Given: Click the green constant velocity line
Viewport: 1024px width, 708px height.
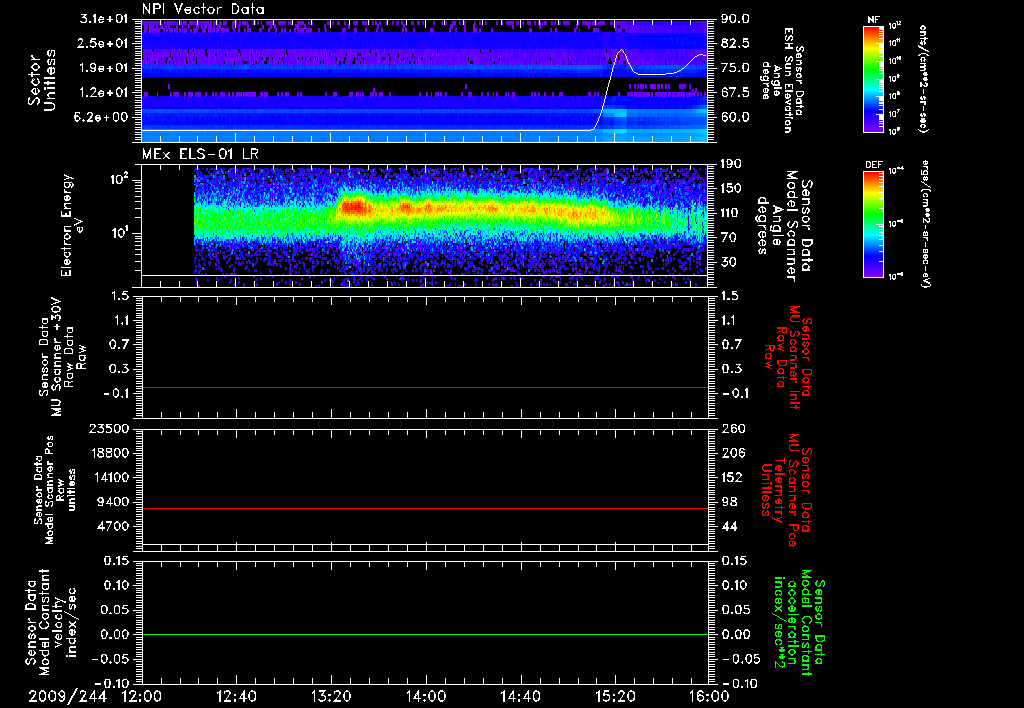Looking at the screenshot, I should point(425,635).
